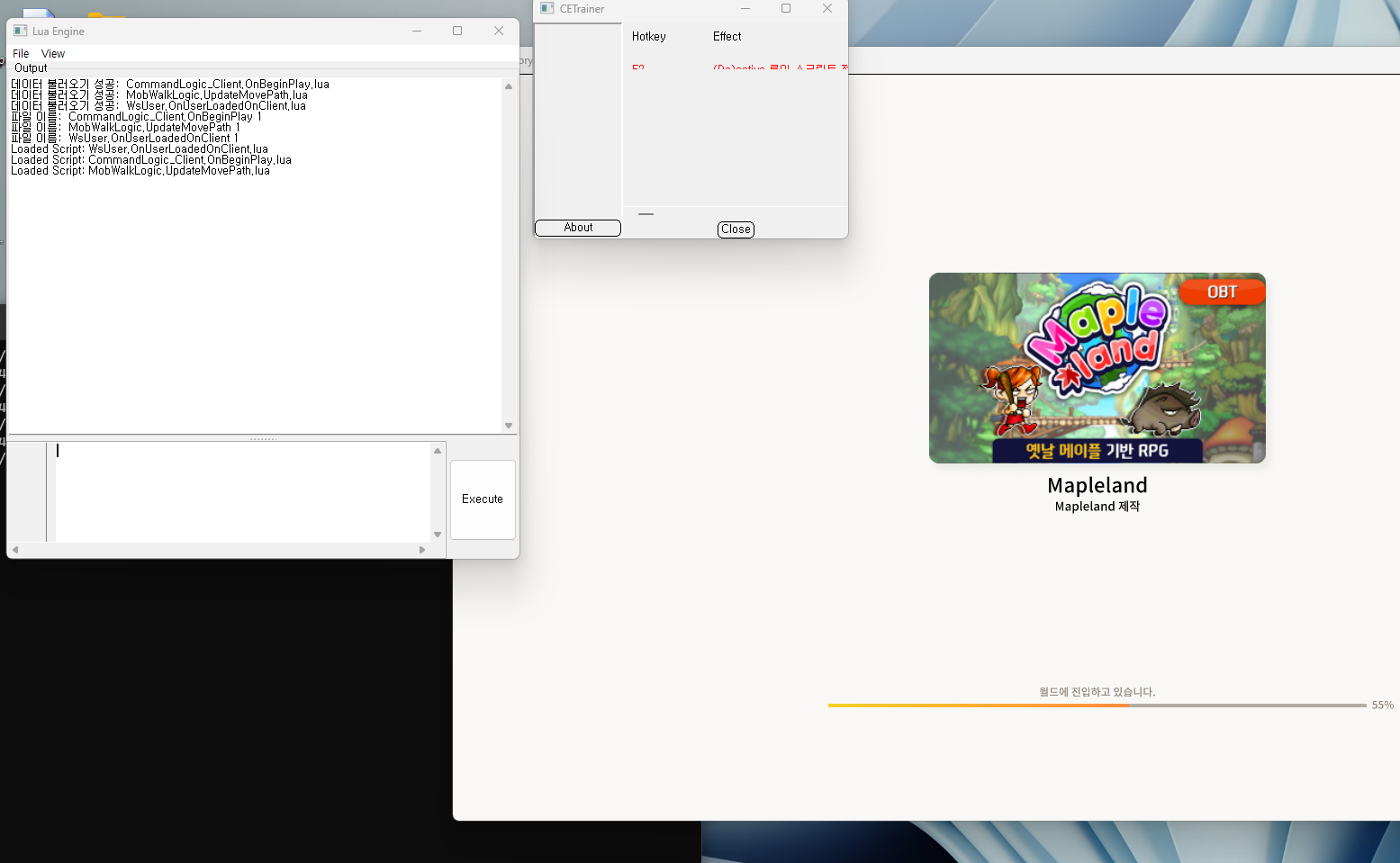Open the File menu in Lua Engine

(x=21, y=54)
